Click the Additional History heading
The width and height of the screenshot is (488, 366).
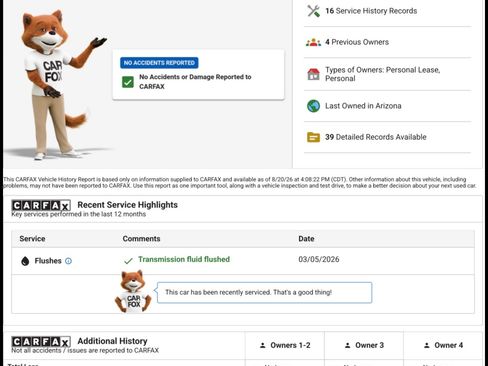coord(112,341)
